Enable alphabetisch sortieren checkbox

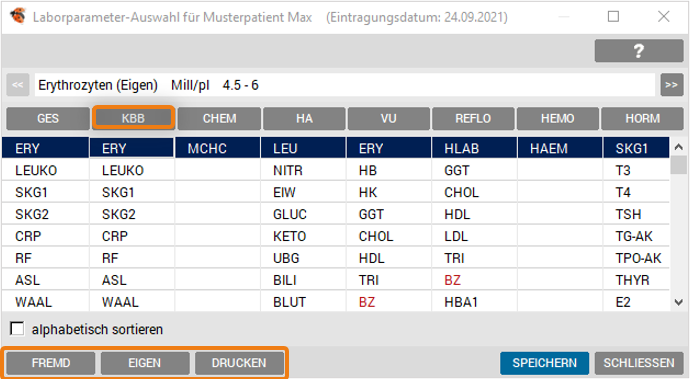[x=17, y=328]
